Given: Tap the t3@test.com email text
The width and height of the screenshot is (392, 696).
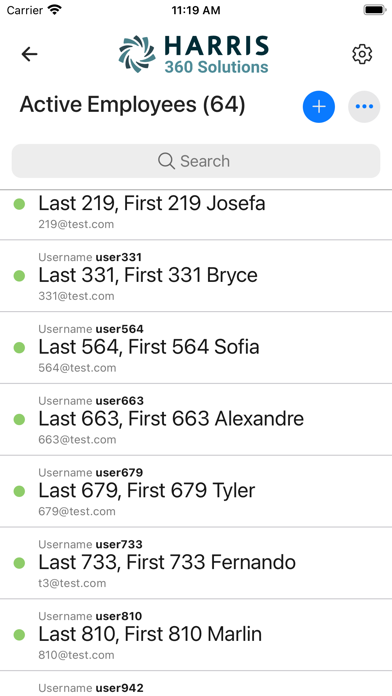Looking at the screenshot, I should point(72,583).
